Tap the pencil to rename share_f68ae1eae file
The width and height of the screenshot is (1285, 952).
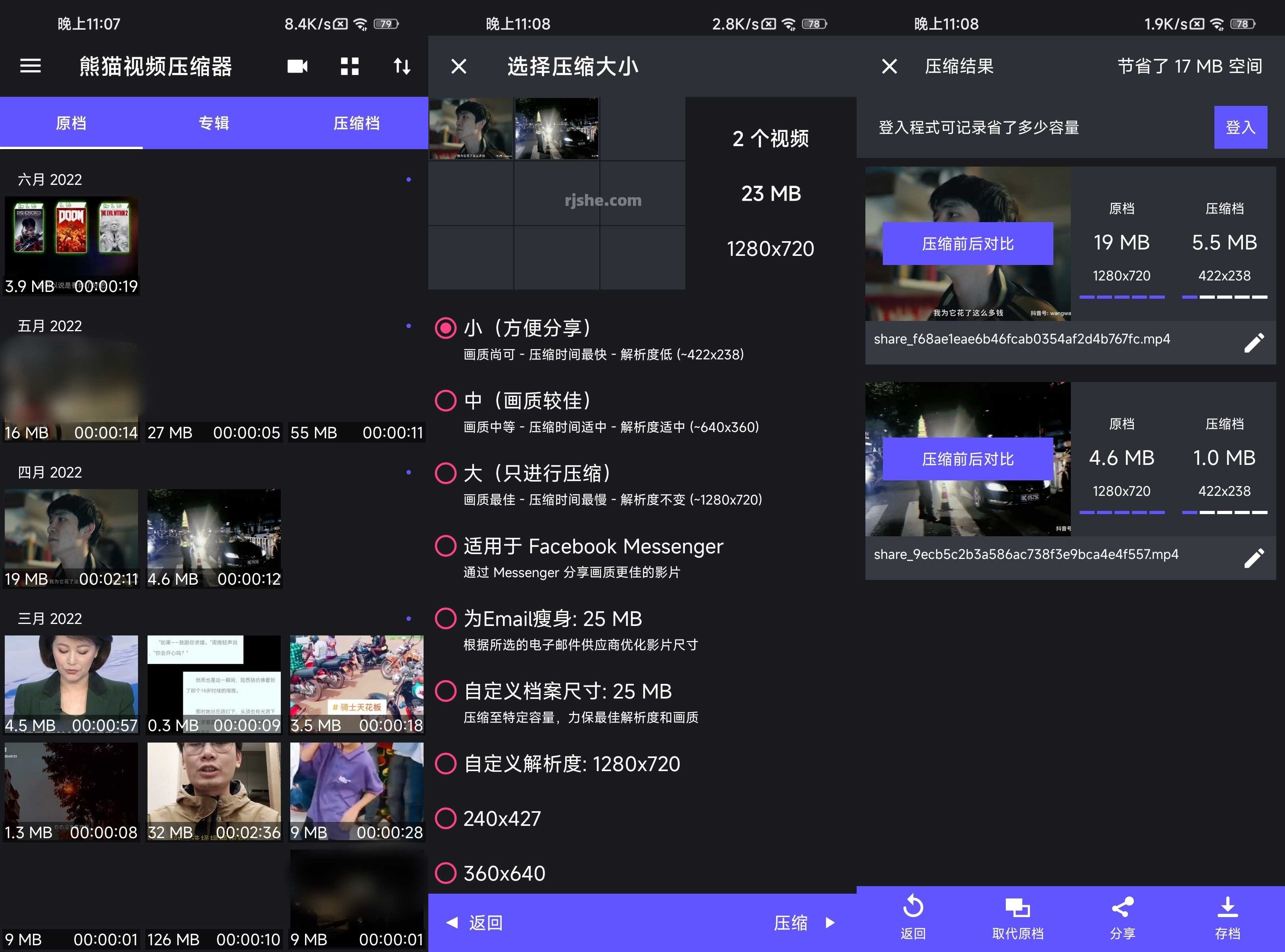pos(1254,342)
